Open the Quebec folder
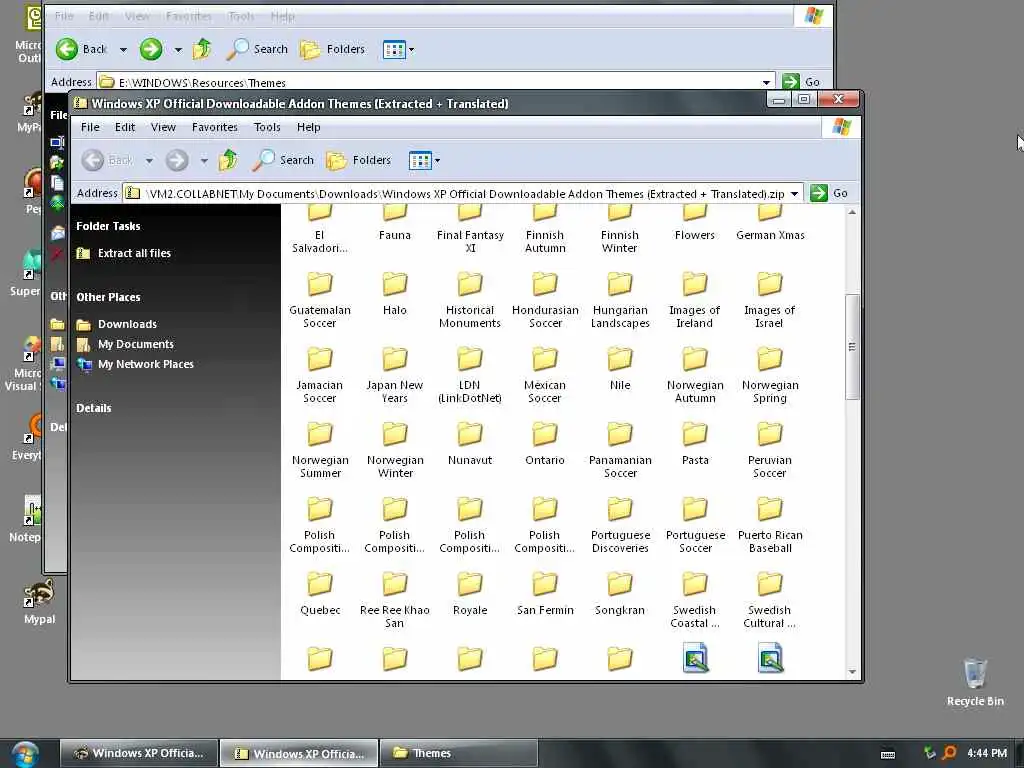 319,594
